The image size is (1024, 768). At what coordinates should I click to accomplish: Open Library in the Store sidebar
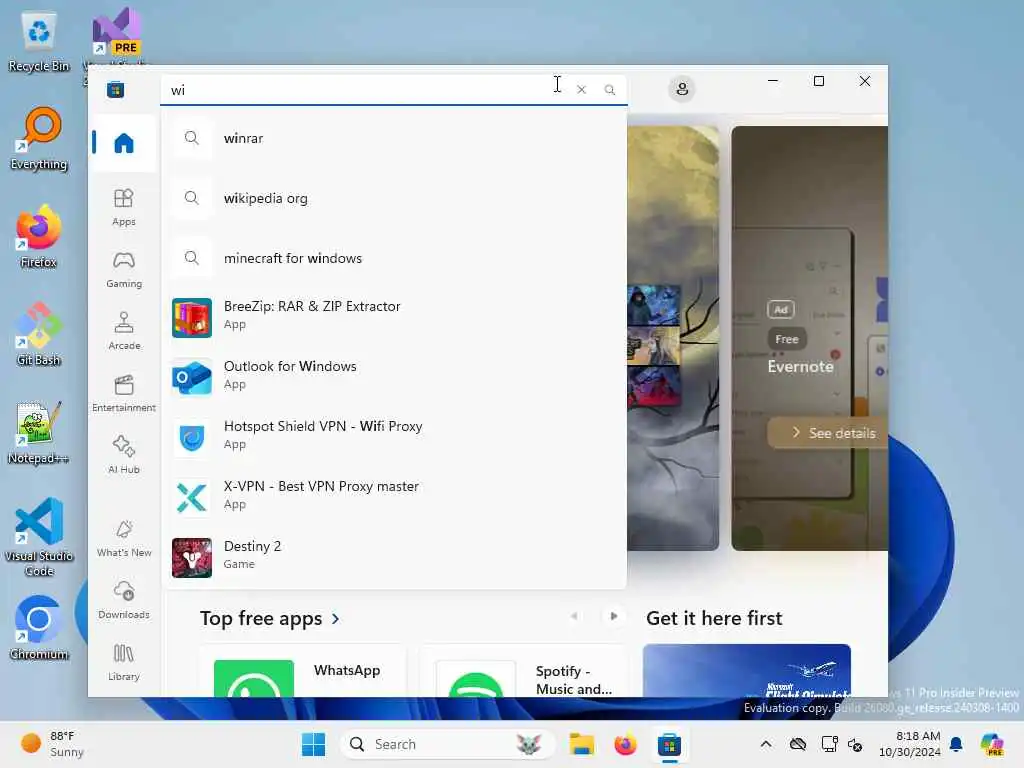coord(123,662)
